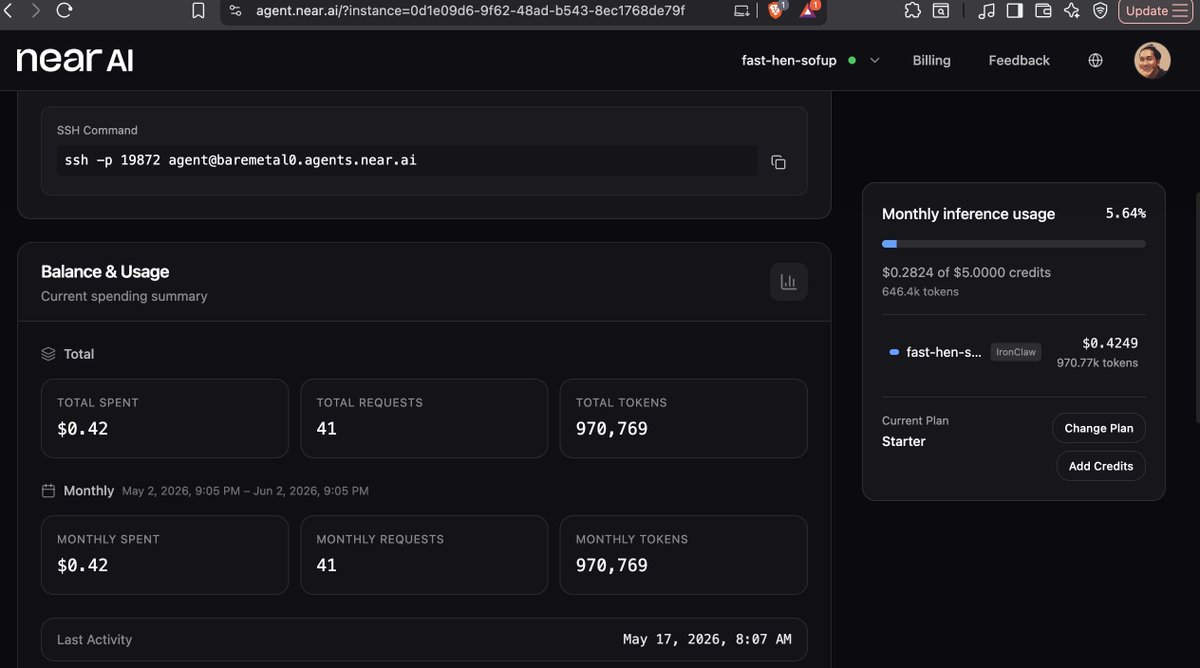
Task: Click the browser Update button
Action: click(x=1146, y=11)
